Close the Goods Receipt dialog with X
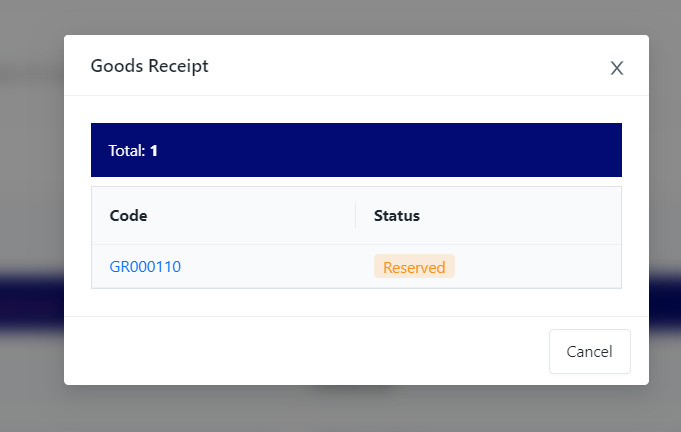Viewport: 681px width, 432px height. coord(617,68)
